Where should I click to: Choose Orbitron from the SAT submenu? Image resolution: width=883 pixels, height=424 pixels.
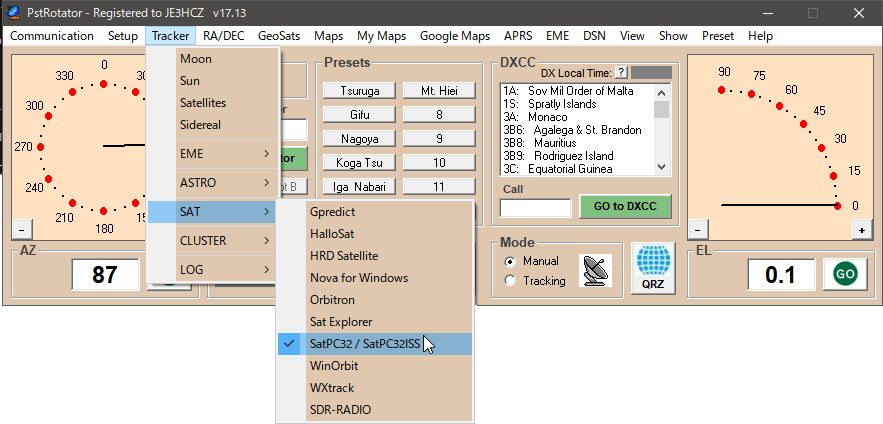click(x=332, y=299)
